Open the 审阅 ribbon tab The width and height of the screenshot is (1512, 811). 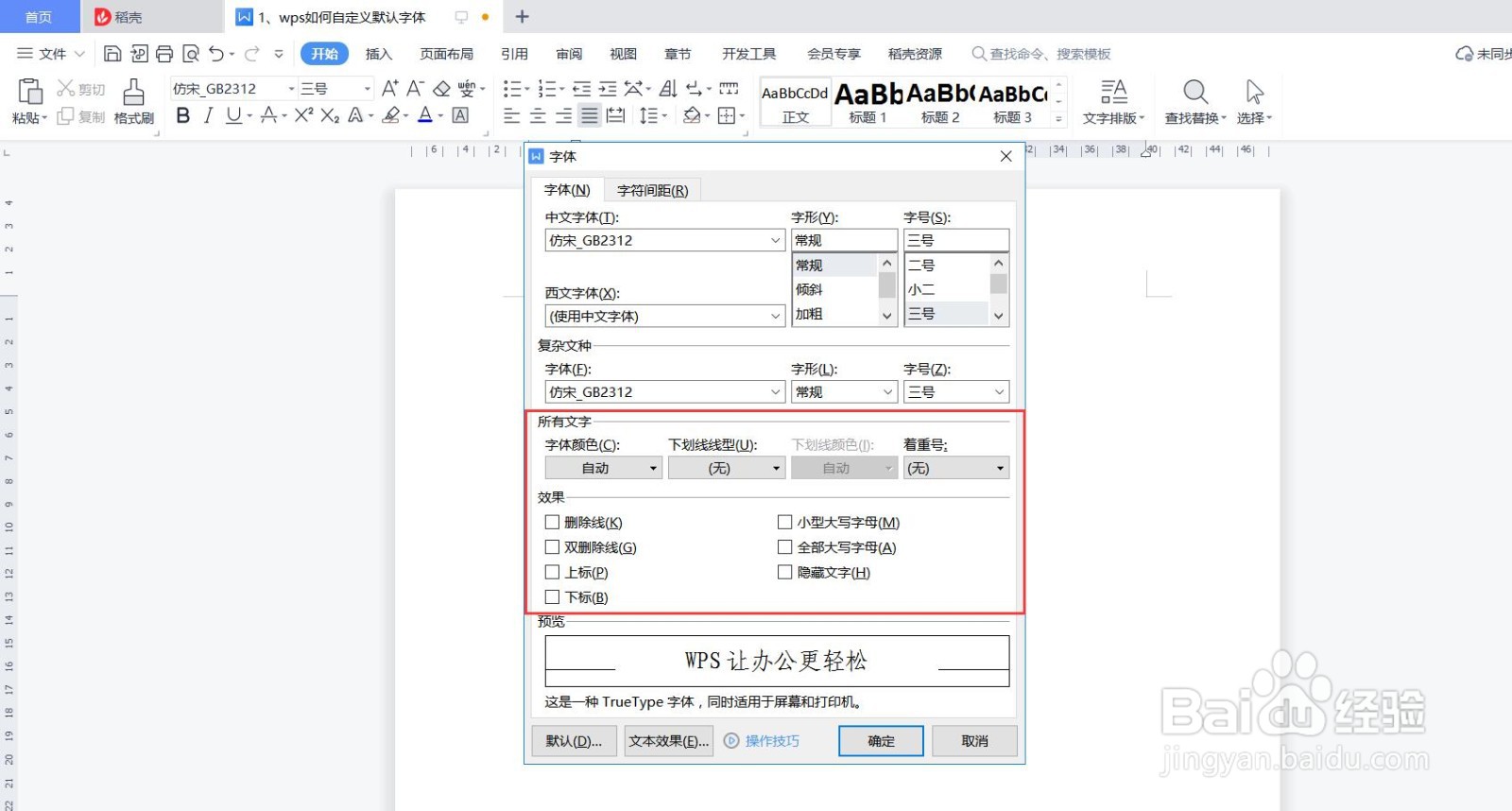pos(569,54)
